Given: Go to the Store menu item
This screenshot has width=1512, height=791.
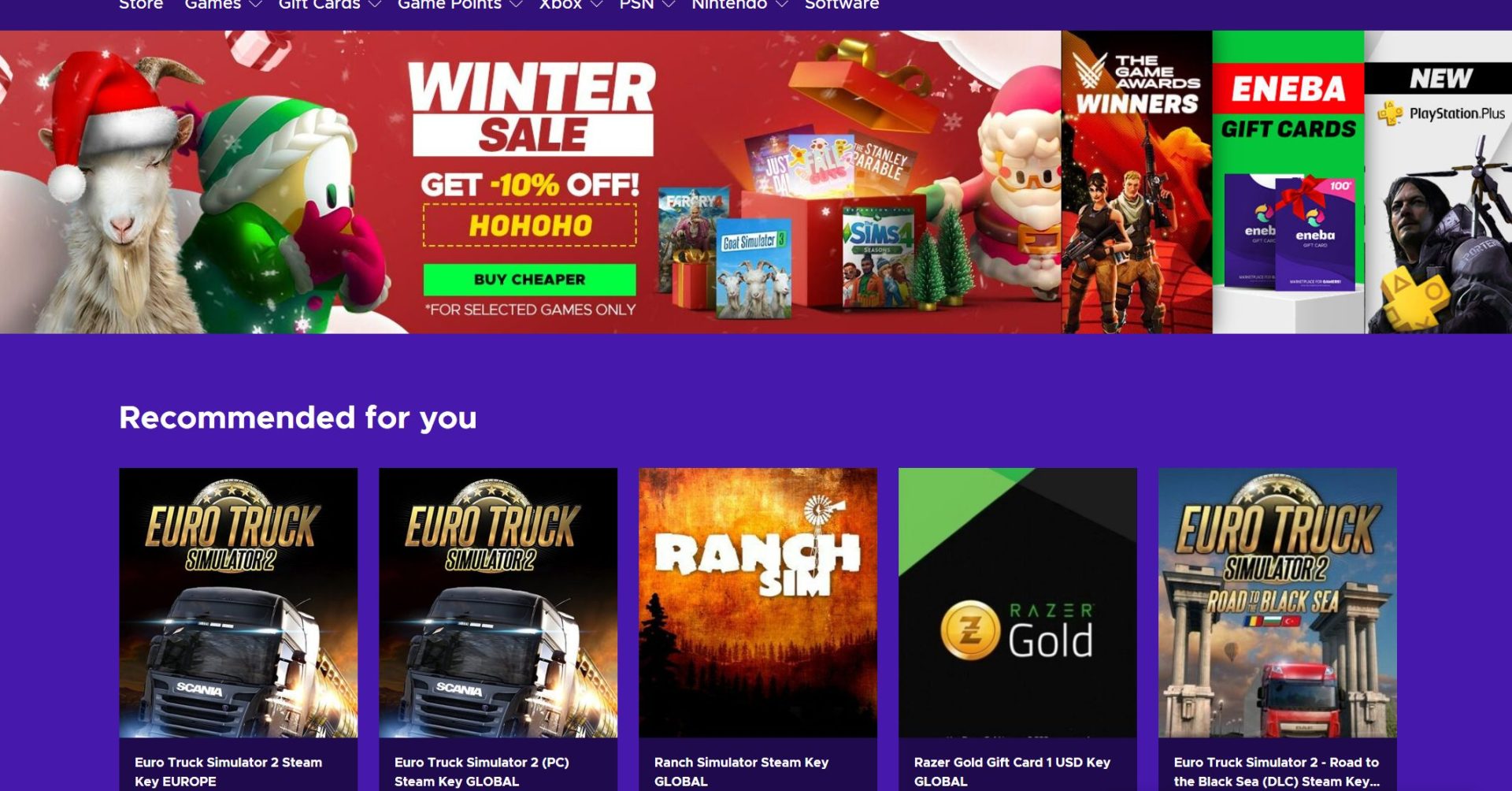Looking at the screenshot, I should [141, 5].
